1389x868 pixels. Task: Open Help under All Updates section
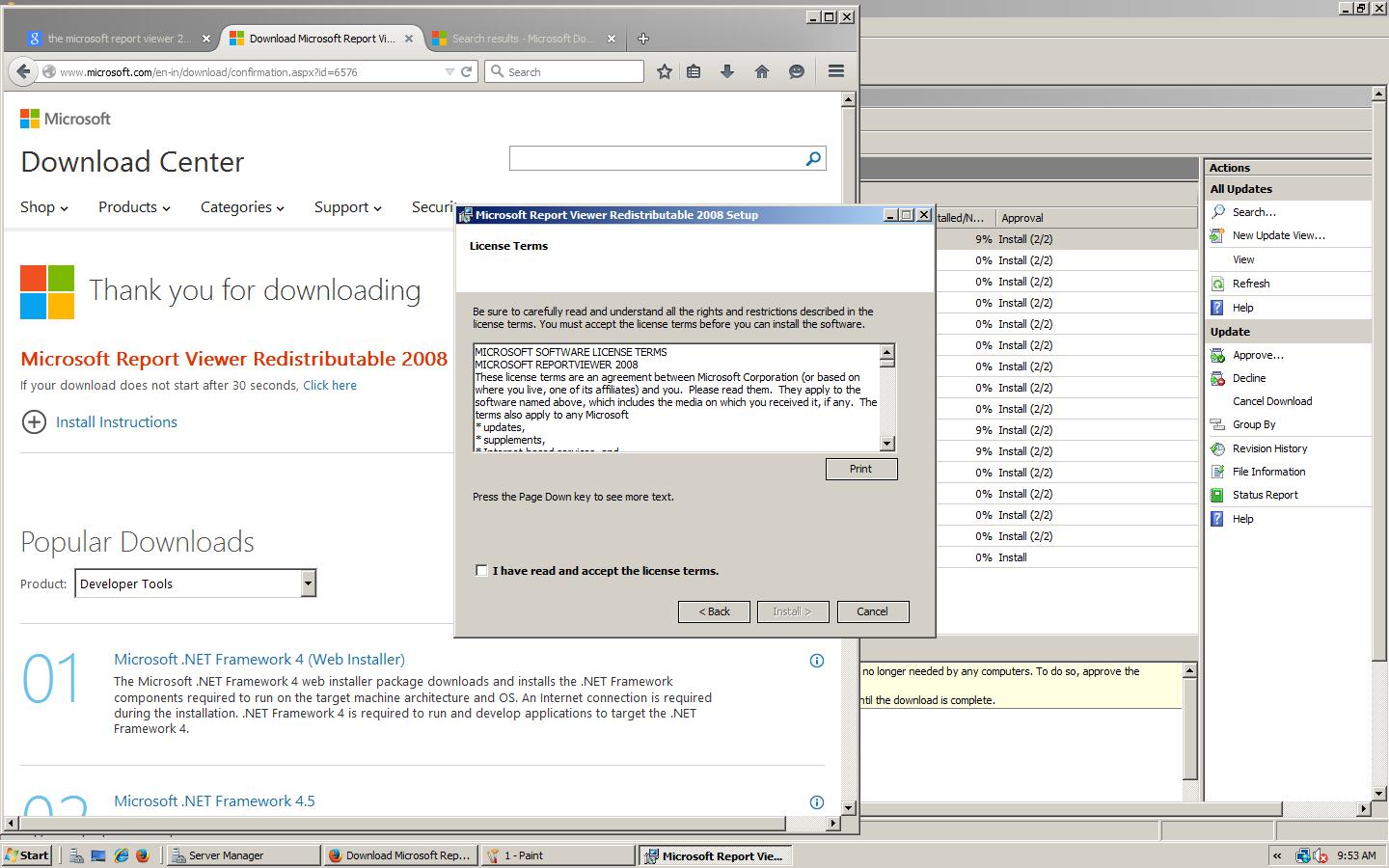(1243, 308)
